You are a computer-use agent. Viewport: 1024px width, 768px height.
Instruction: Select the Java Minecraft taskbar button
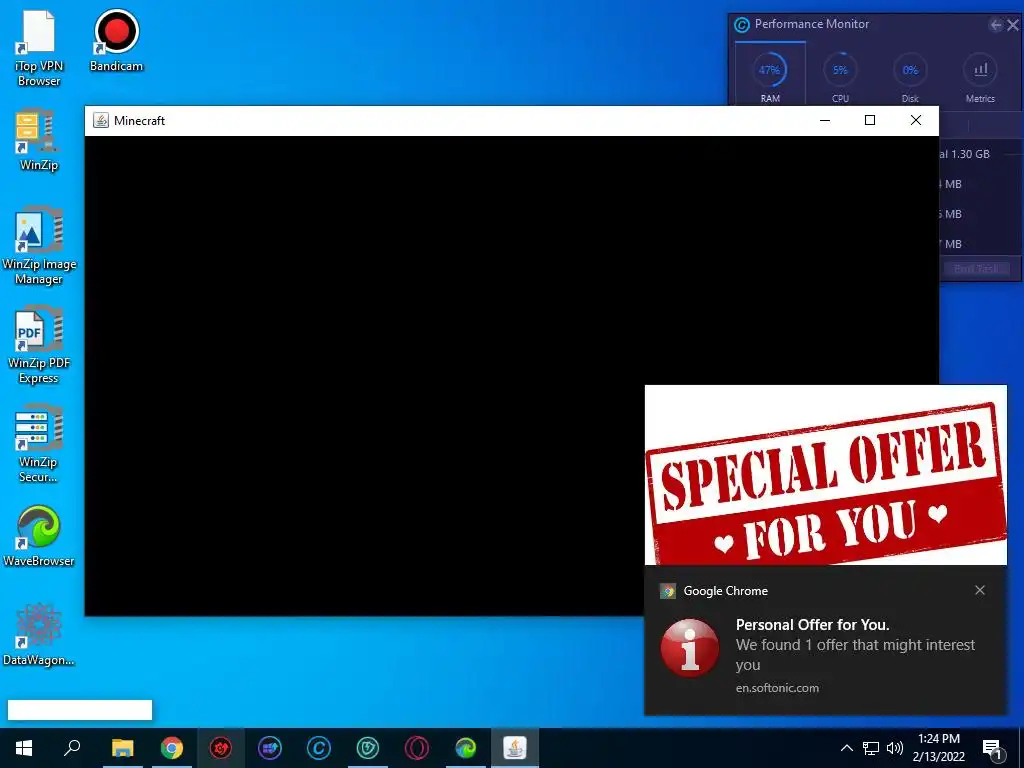pos(515,748)
